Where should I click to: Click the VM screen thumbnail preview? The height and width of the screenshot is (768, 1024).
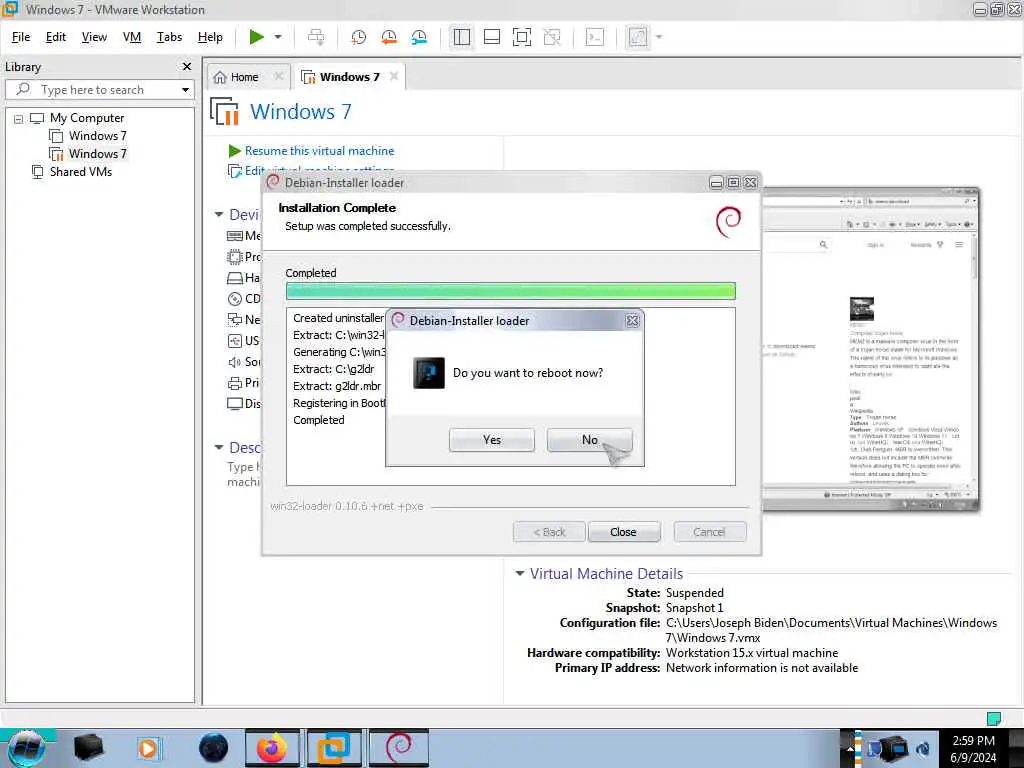[x=870, y=349]
